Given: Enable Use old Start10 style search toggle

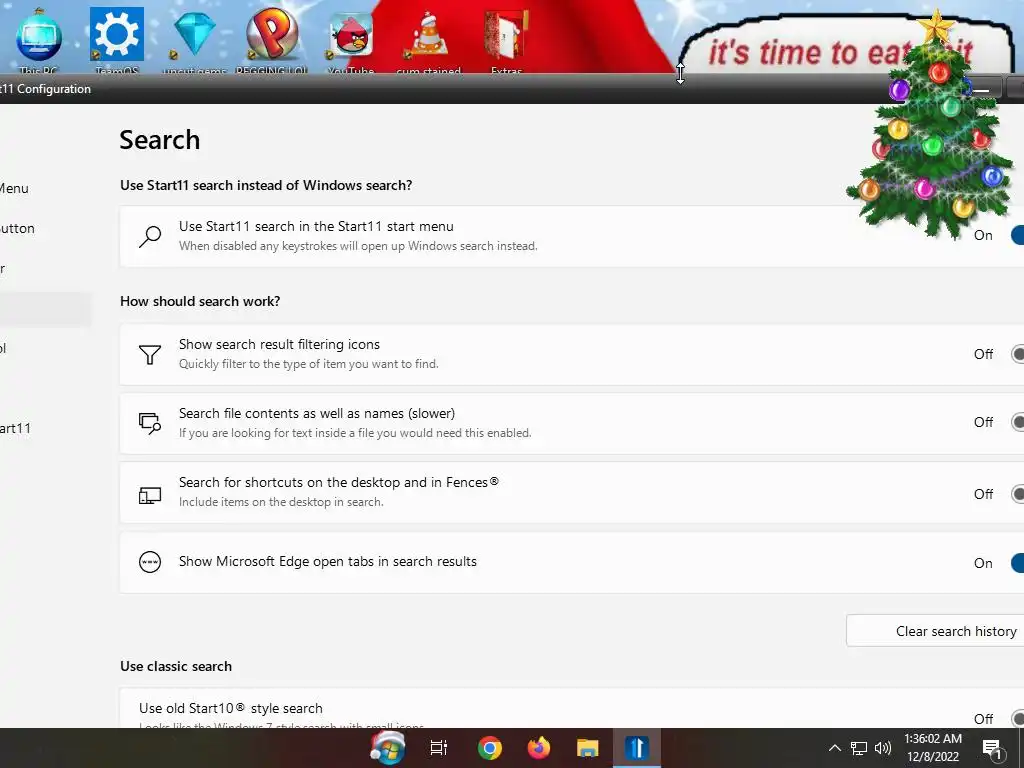Looking at the screenshot, I should pyautogui.click(x=1017, y=718).
